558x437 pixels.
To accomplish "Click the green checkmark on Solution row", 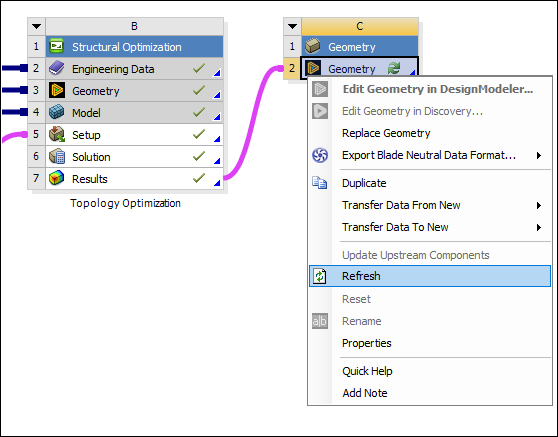I will click(x=199, y=156).
